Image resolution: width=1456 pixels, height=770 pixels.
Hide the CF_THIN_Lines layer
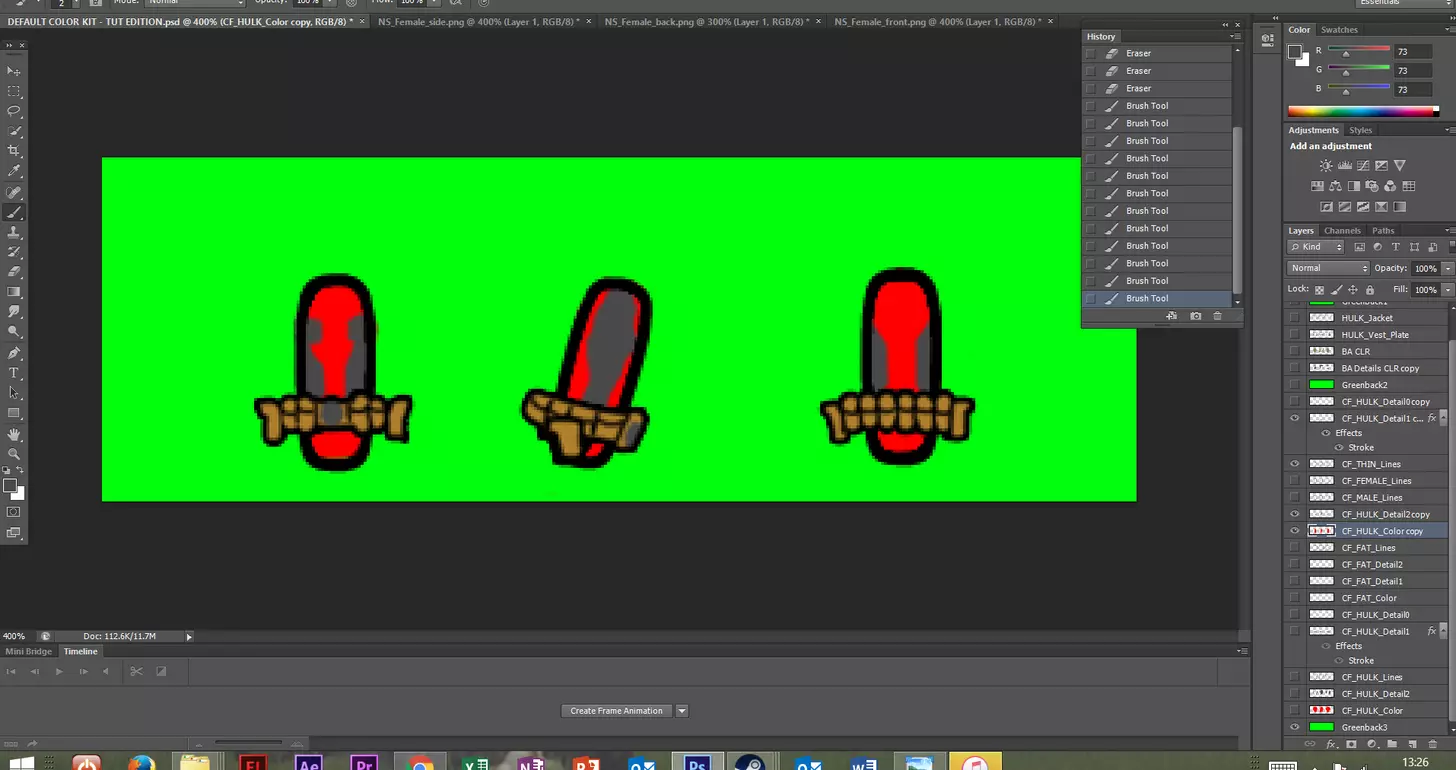click(x=1295, y=464)
